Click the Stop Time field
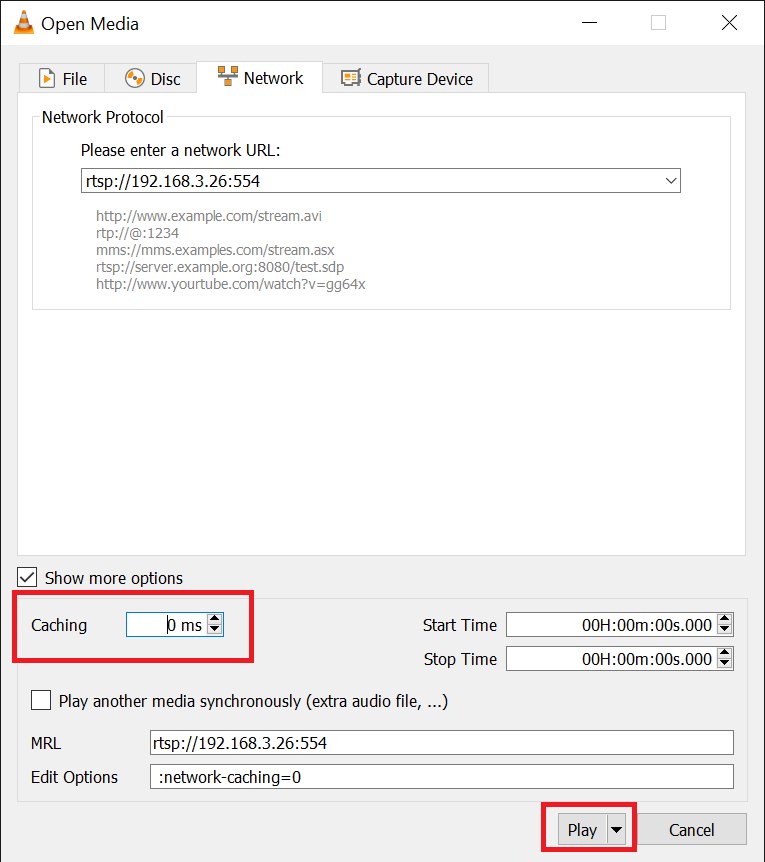 [610, 659]
